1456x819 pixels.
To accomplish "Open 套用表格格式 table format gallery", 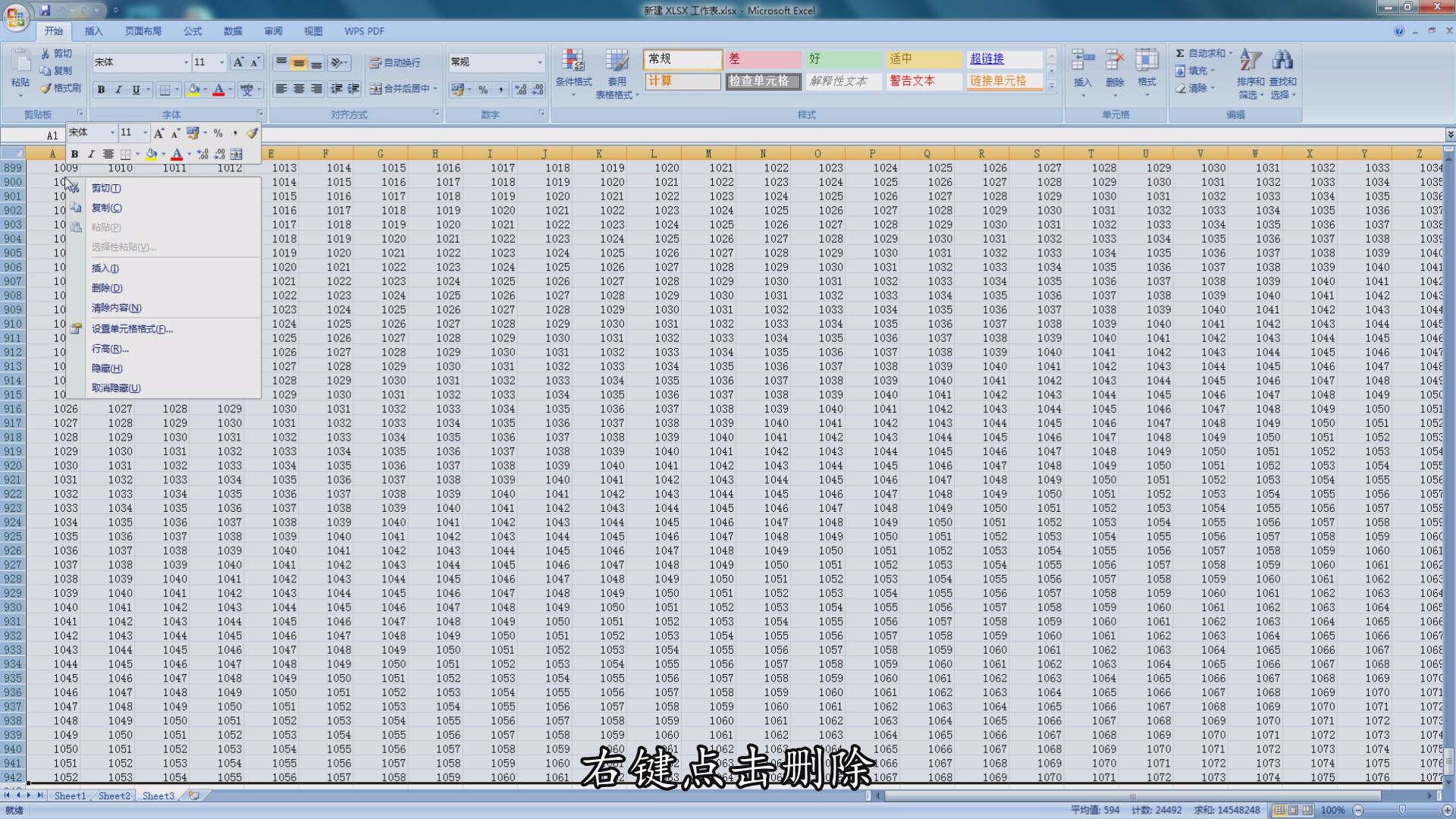I will point(616,73).
